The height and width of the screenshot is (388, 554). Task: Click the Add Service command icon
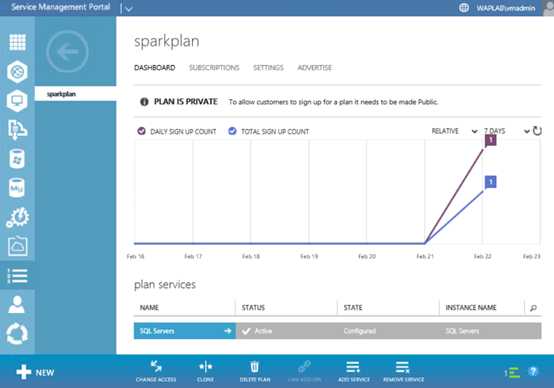tap(353, 367)
